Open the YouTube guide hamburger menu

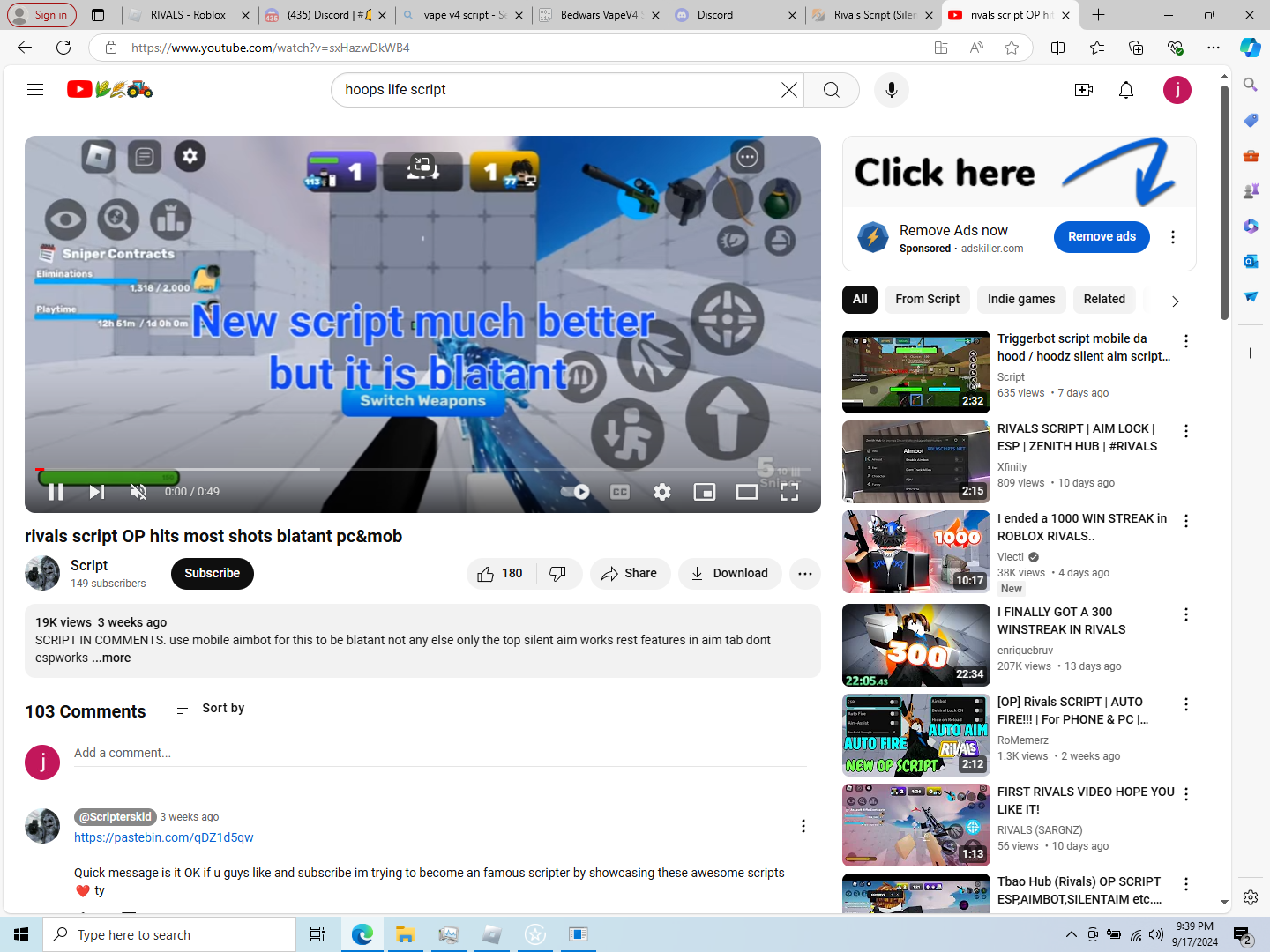pyautogui.click(x=35, y=89)
